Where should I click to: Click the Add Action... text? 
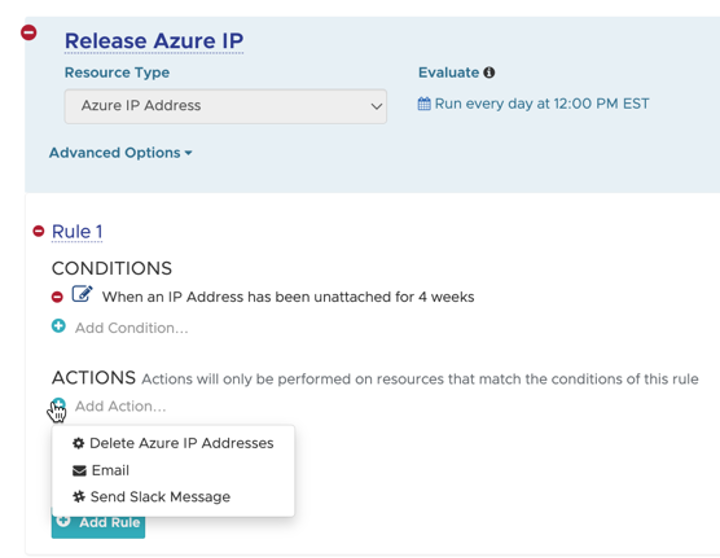[121, 406]
